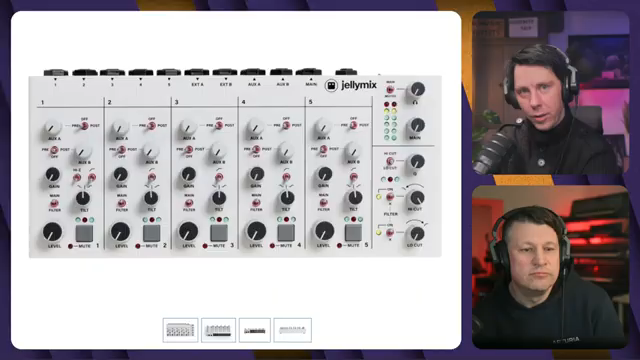
Task: Flip channel 5 AUX A pre/post switch
Action: pyautogui.click(x=353, y=125)
